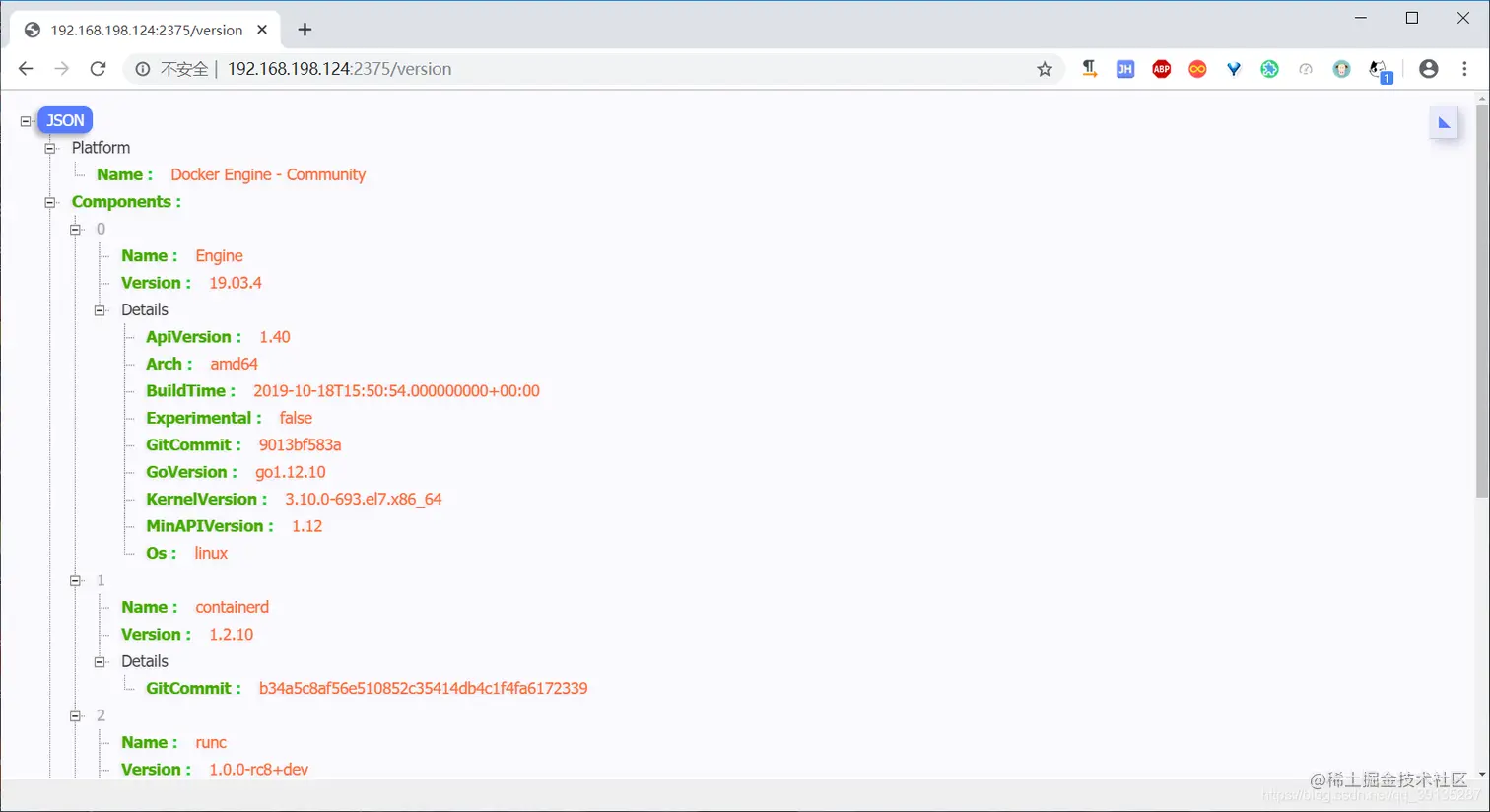Click the Experimental key label
Viewport: 1490px width, 812px height.
[204, 418]
